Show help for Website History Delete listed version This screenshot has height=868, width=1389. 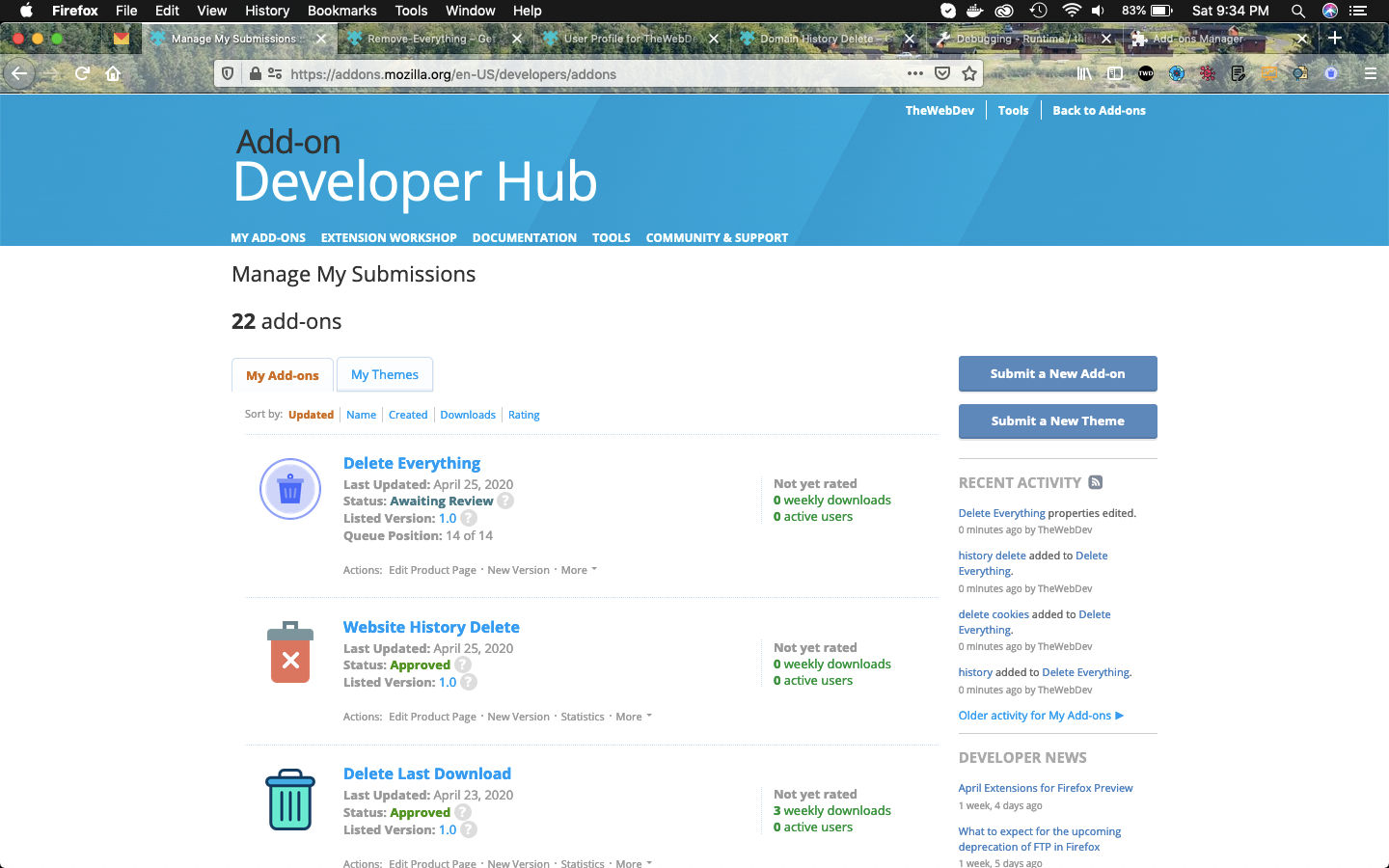[x=469, y=682]
